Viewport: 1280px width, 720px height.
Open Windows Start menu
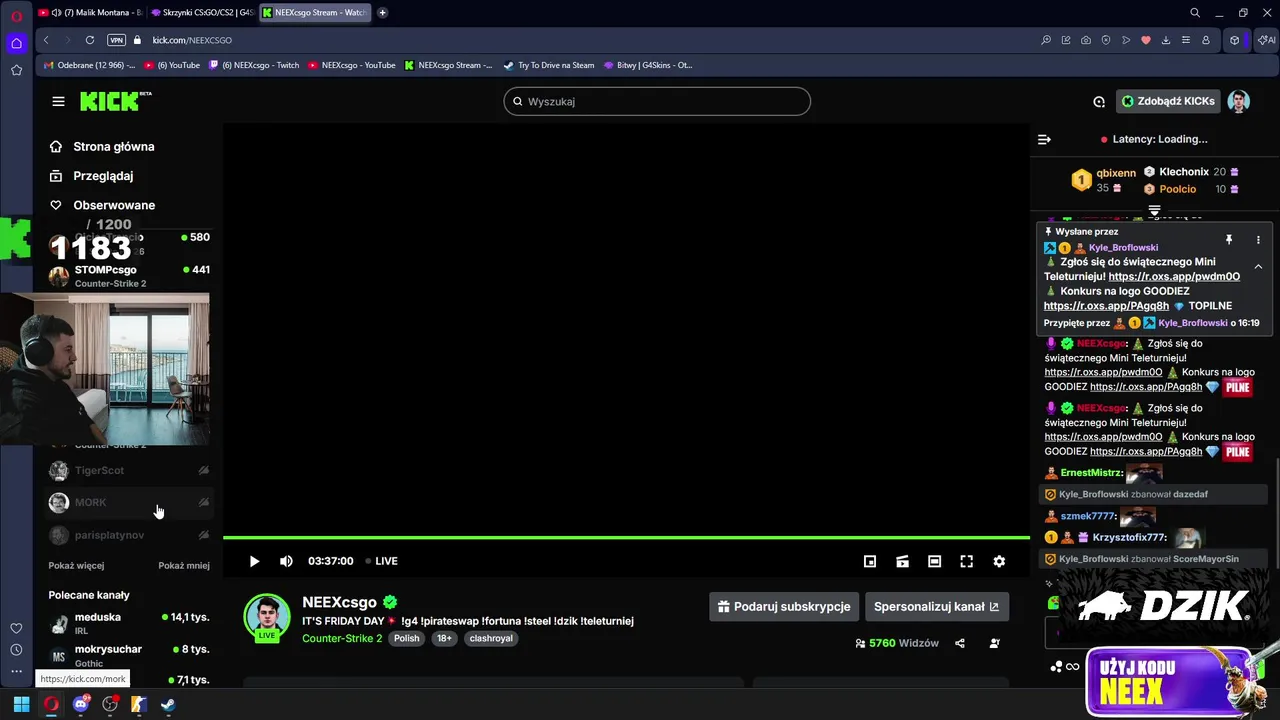[21, 704]
